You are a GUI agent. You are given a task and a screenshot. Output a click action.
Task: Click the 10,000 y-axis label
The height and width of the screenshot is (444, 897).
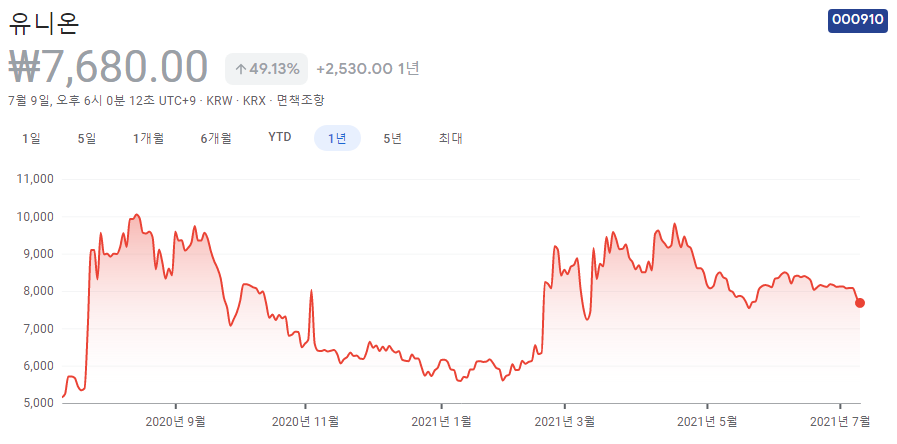coord(33,216)
